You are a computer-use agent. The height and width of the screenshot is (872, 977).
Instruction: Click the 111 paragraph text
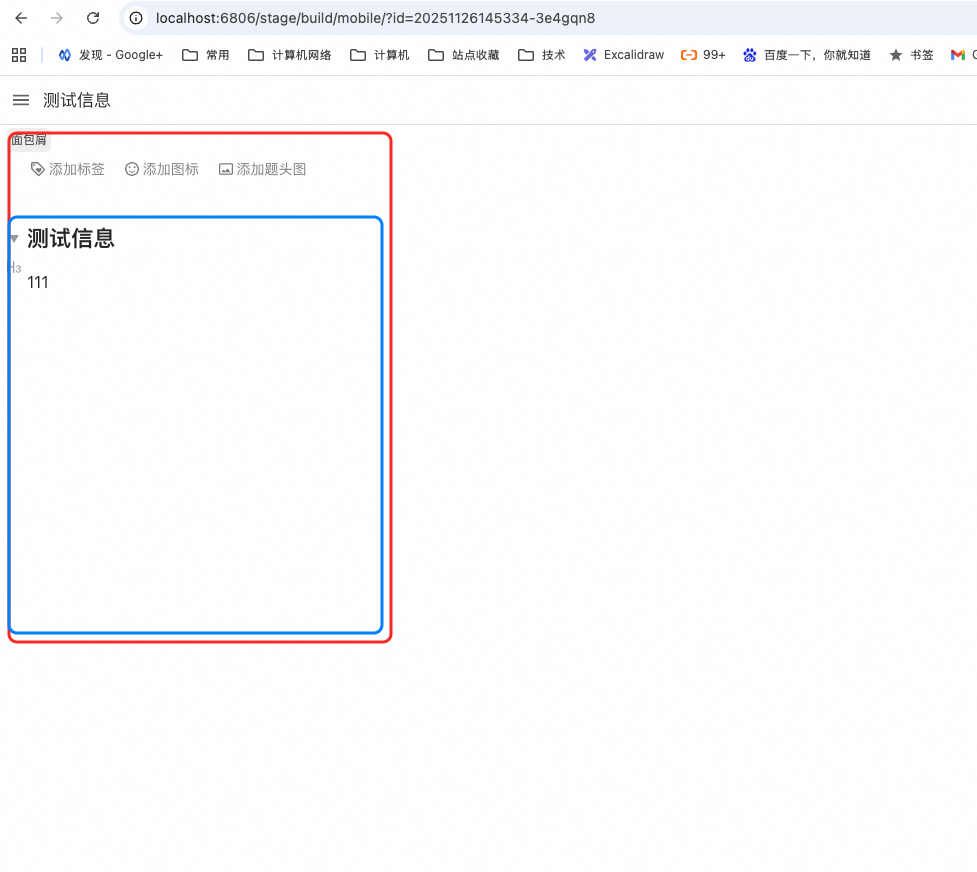[37, 282]
